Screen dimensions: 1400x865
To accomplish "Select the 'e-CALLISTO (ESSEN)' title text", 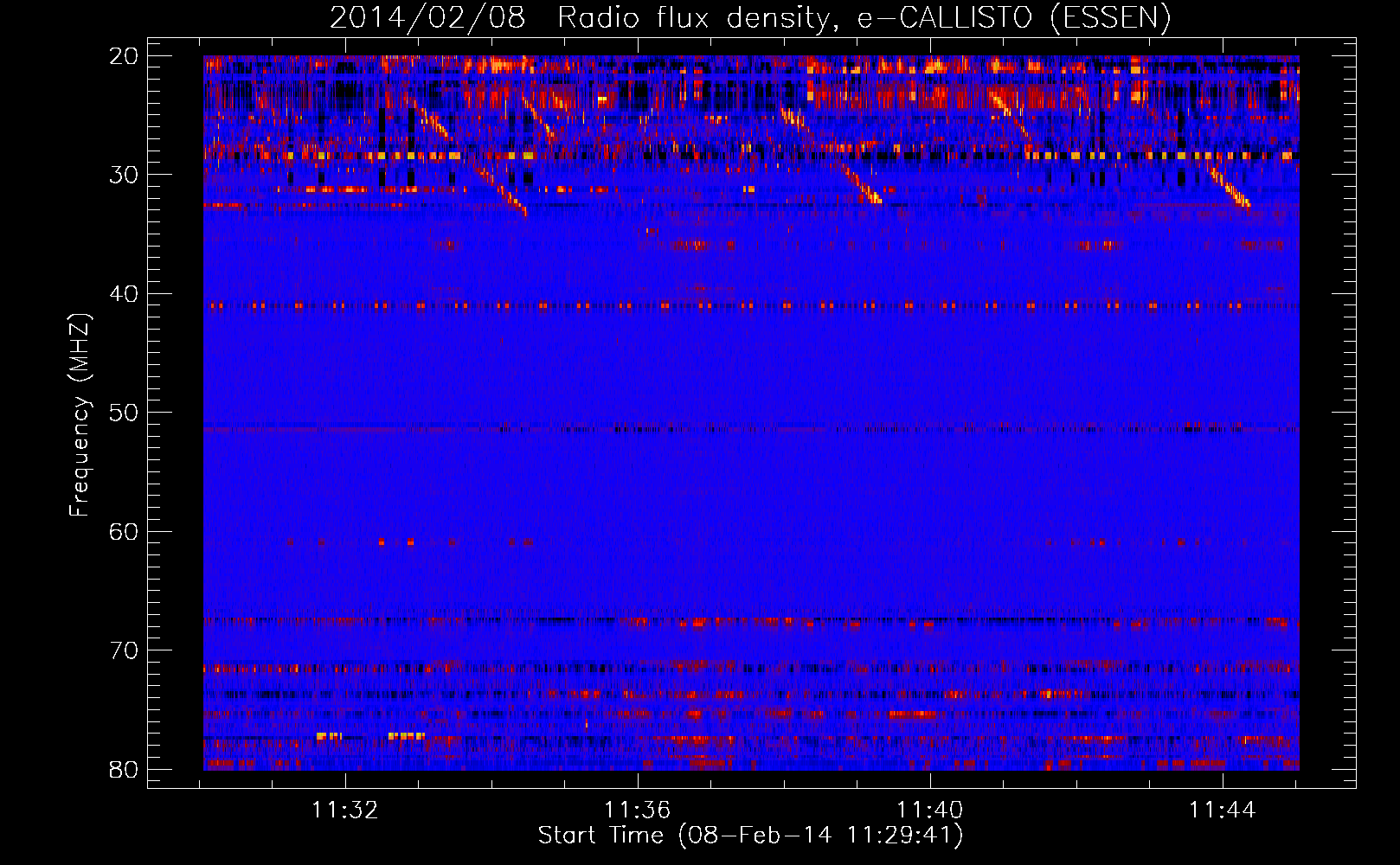I will point(1013,19).
